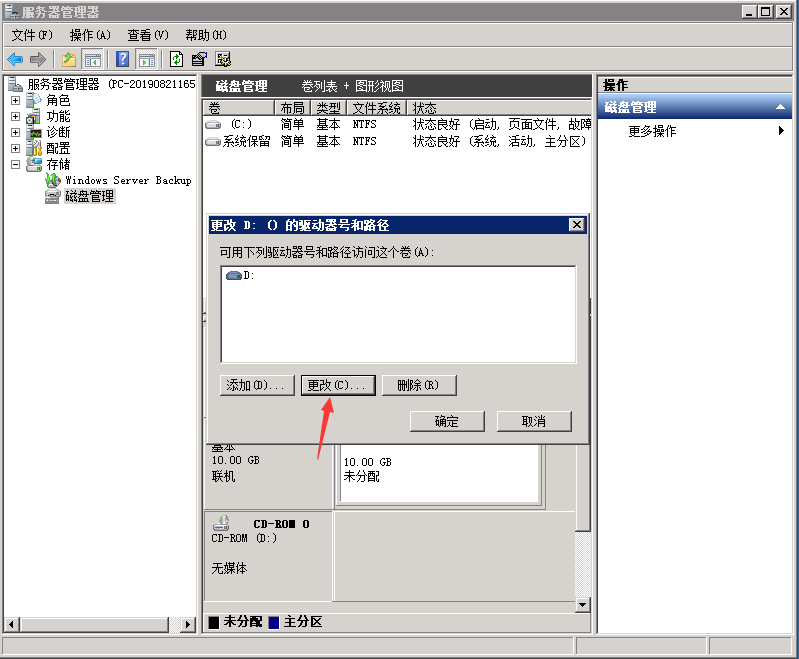The width and height of the screenshot is (799, 659).
Task: Expand the 角色 tree node
Action: (15, 100)
